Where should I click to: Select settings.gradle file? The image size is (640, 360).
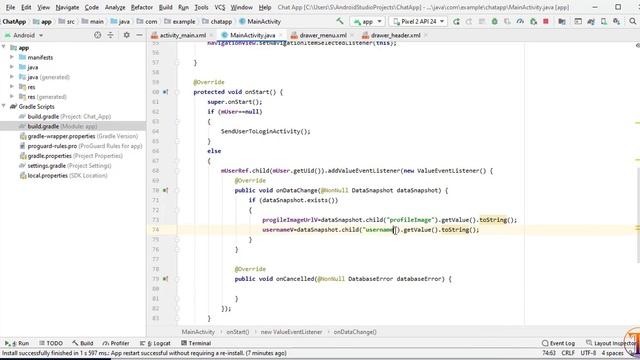tap(65, 166)
